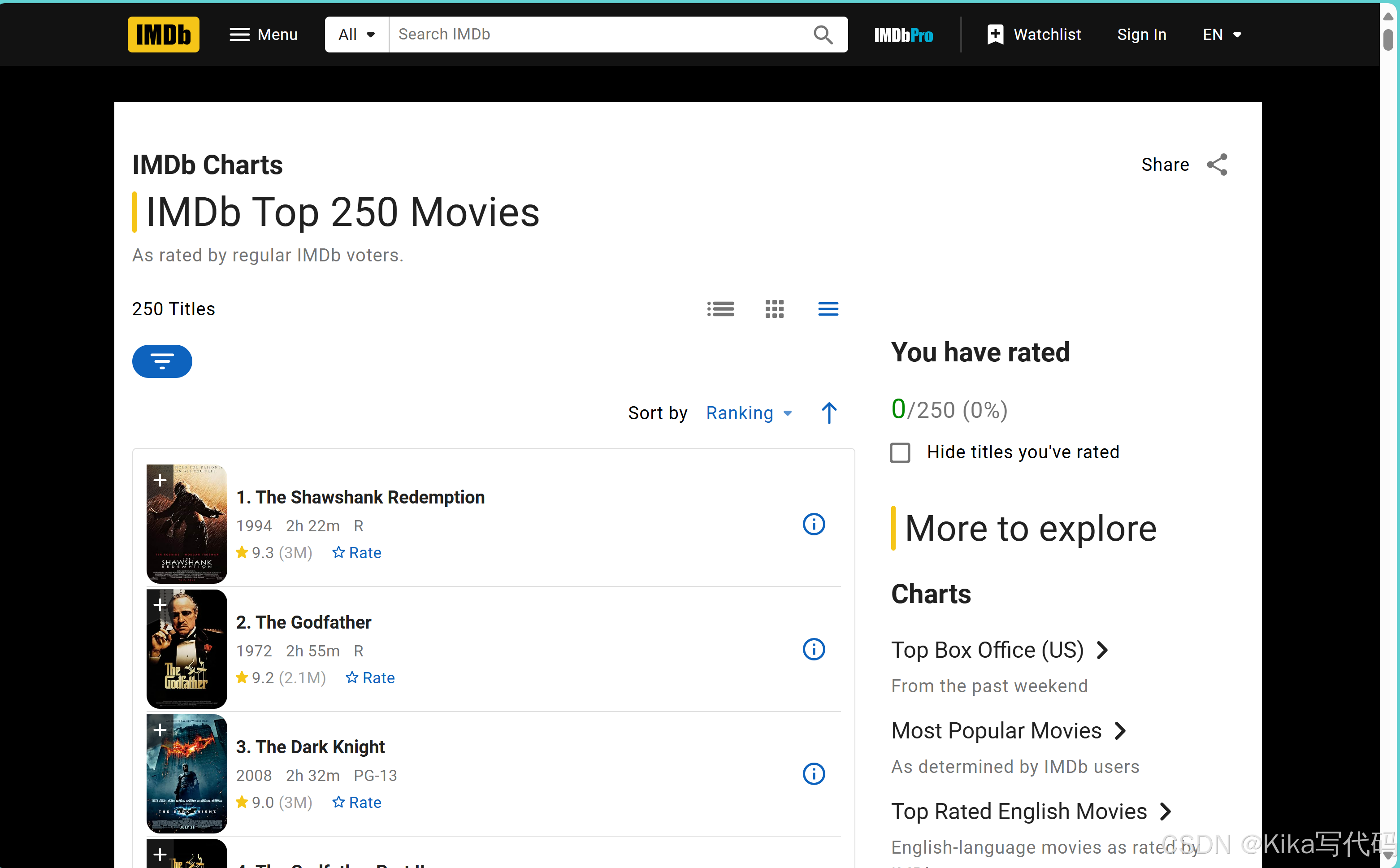Open the blue filter button
1400x868 pixels.
[162, 361]
